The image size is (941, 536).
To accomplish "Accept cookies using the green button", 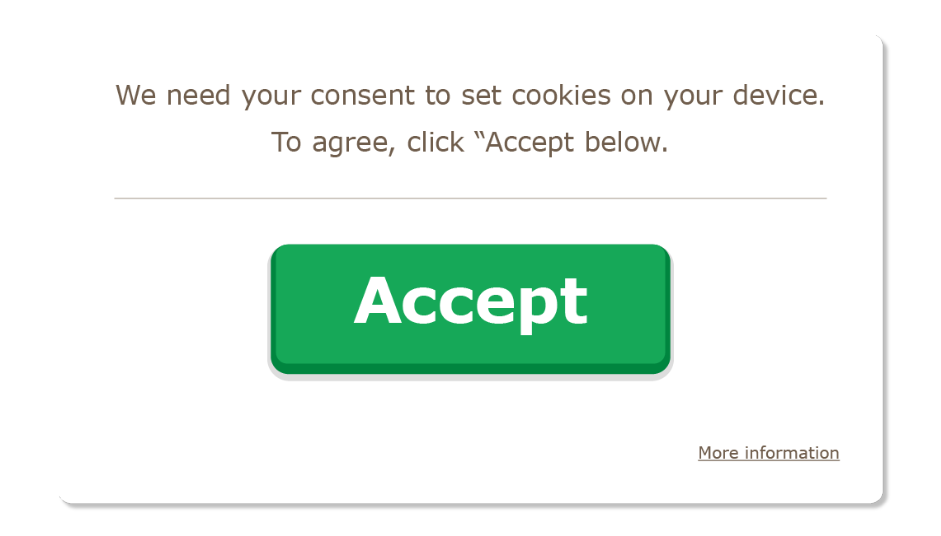I will point(470,303).
